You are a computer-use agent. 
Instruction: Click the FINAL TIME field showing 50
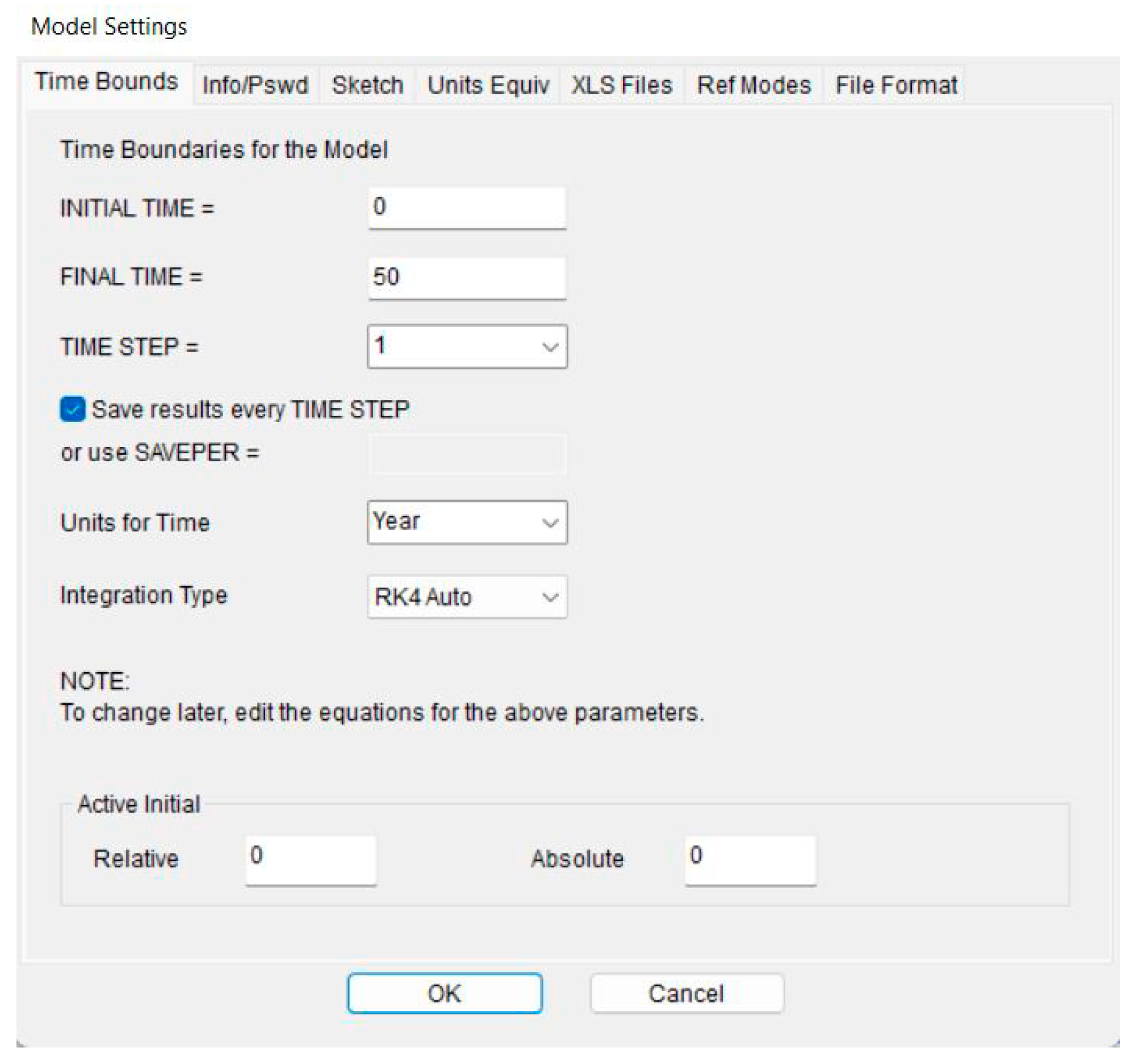tap(467, 278)
